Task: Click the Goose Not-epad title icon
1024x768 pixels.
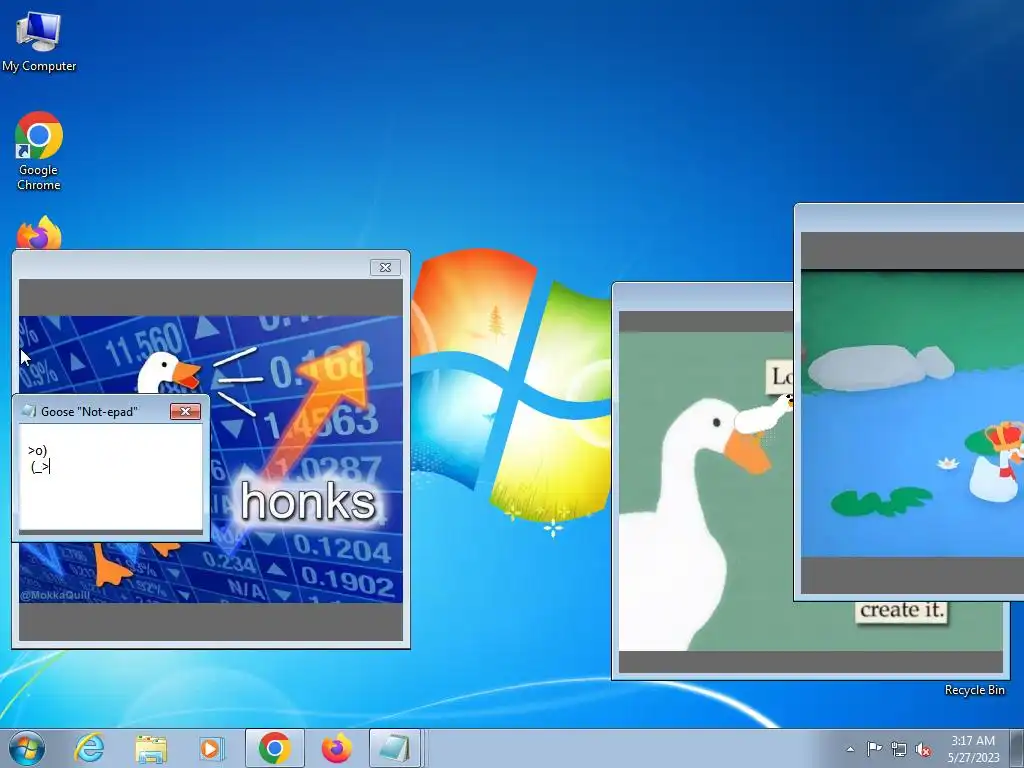Action: (x=29, y=411)
